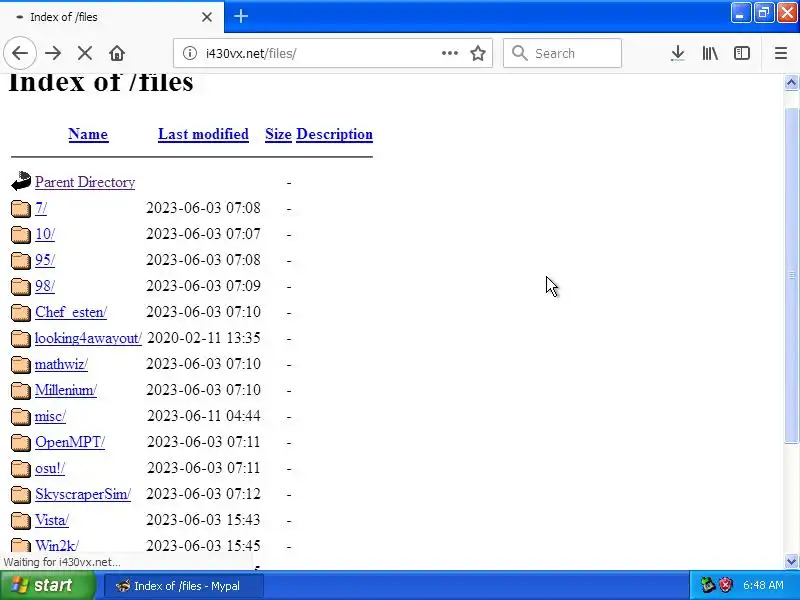Open the Win2k/ folder
Screen dimensions: 800x600
[57, 546]
